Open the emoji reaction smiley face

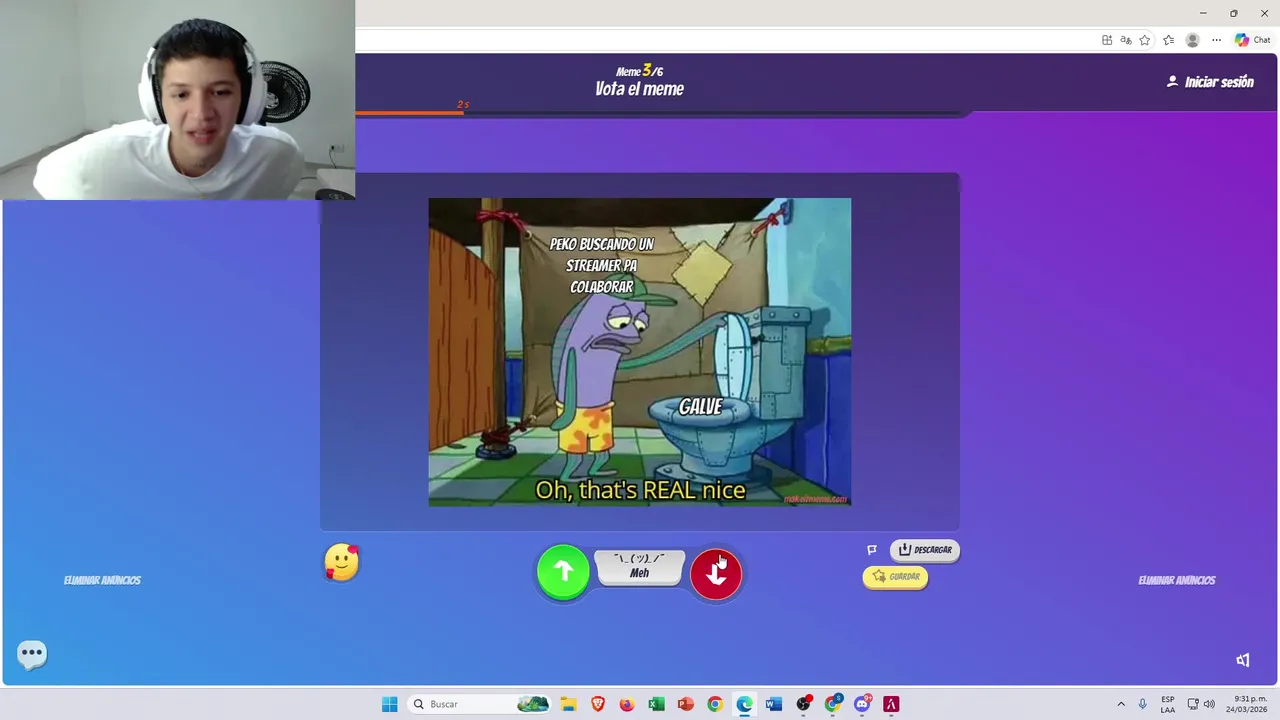(341, 563)
